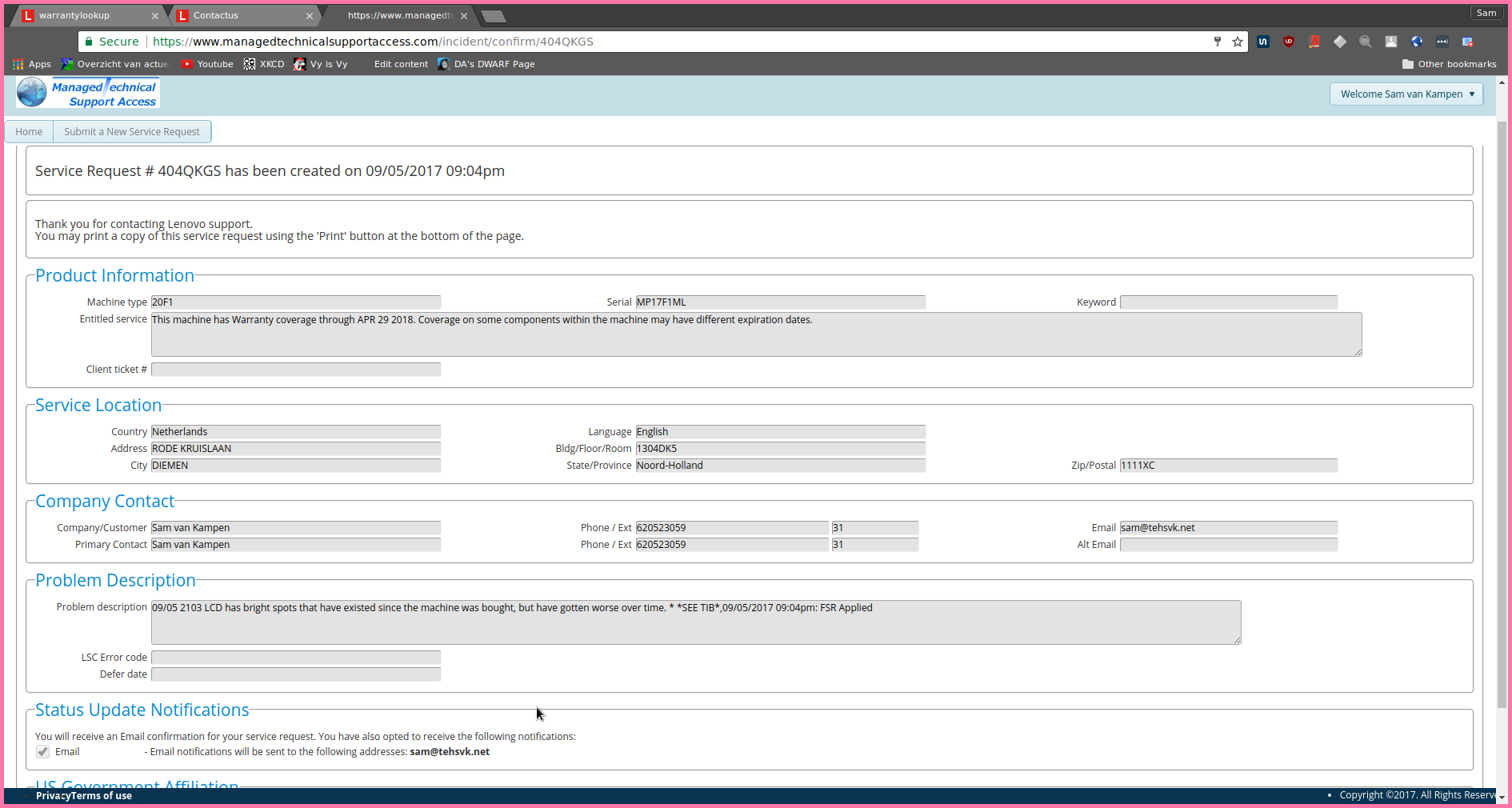This screenshot has width=1512, height=808.
Task: Open the saved password key icon
Action: coord(1218,42)
